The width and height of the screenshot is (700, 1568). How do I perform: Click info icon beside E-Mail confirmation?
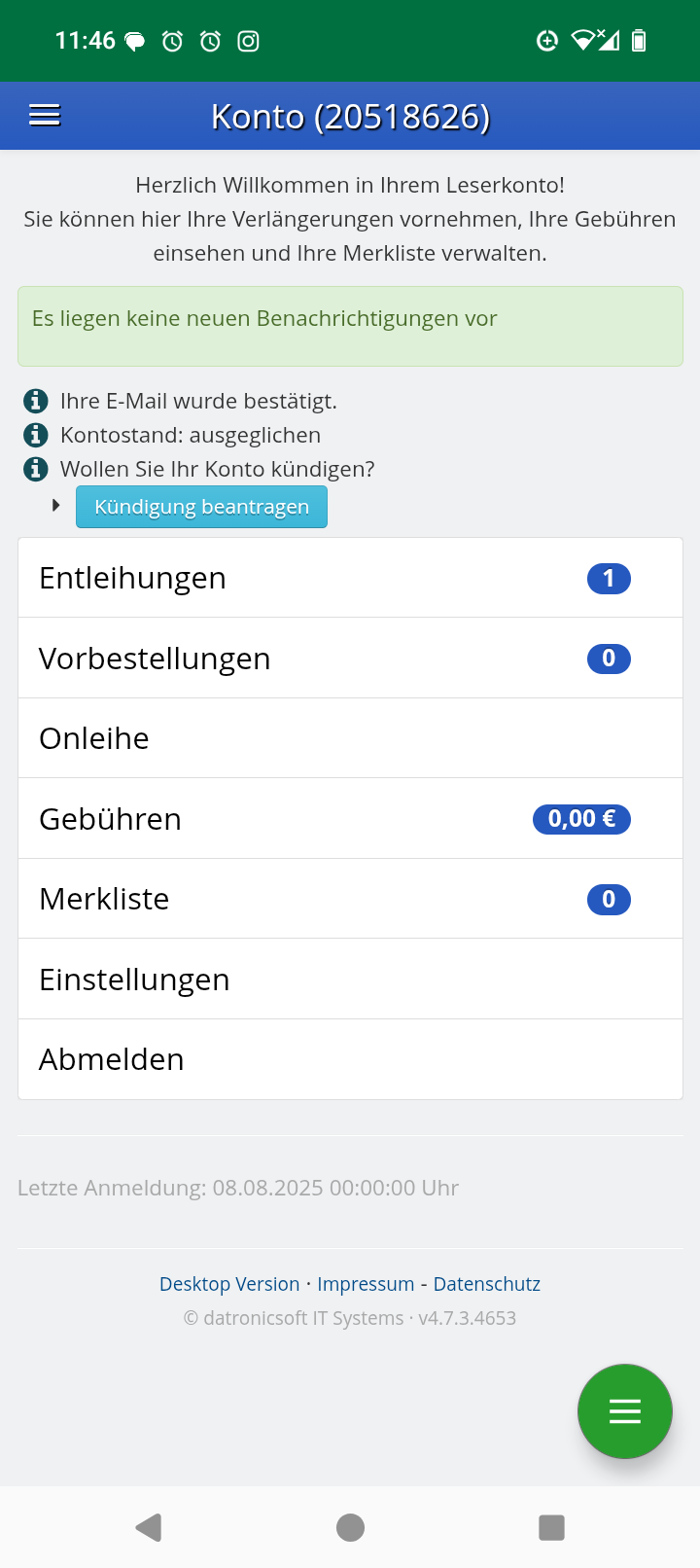(36, 401)
